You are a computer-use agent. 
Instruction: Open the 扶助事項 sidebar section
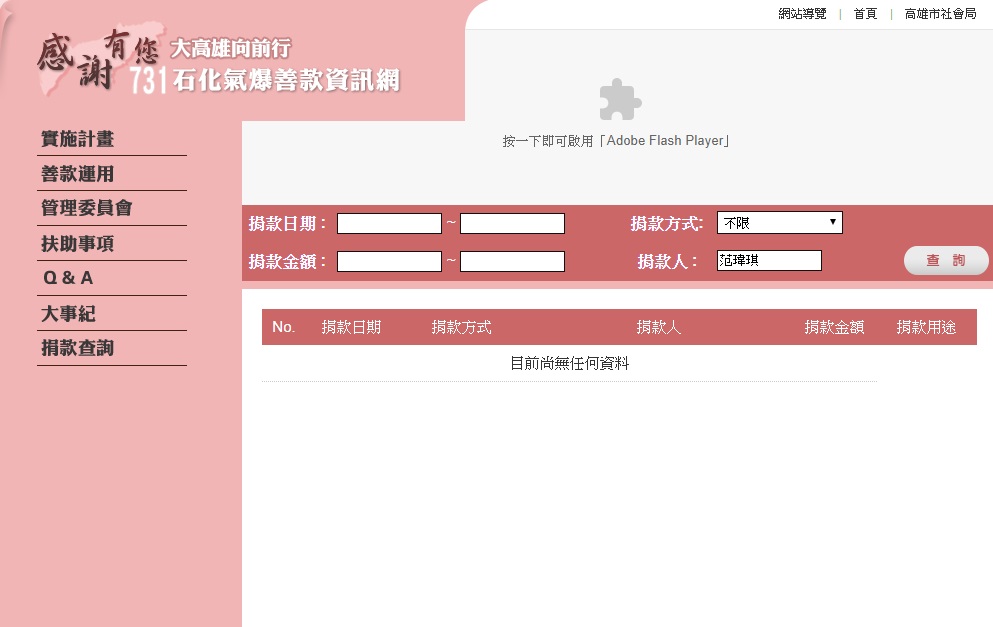click(78, 244)
